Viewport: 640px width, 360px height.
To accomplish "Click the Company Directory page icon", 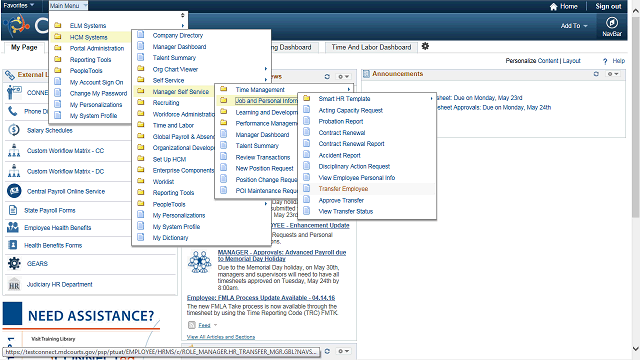I will pos(141,35).
